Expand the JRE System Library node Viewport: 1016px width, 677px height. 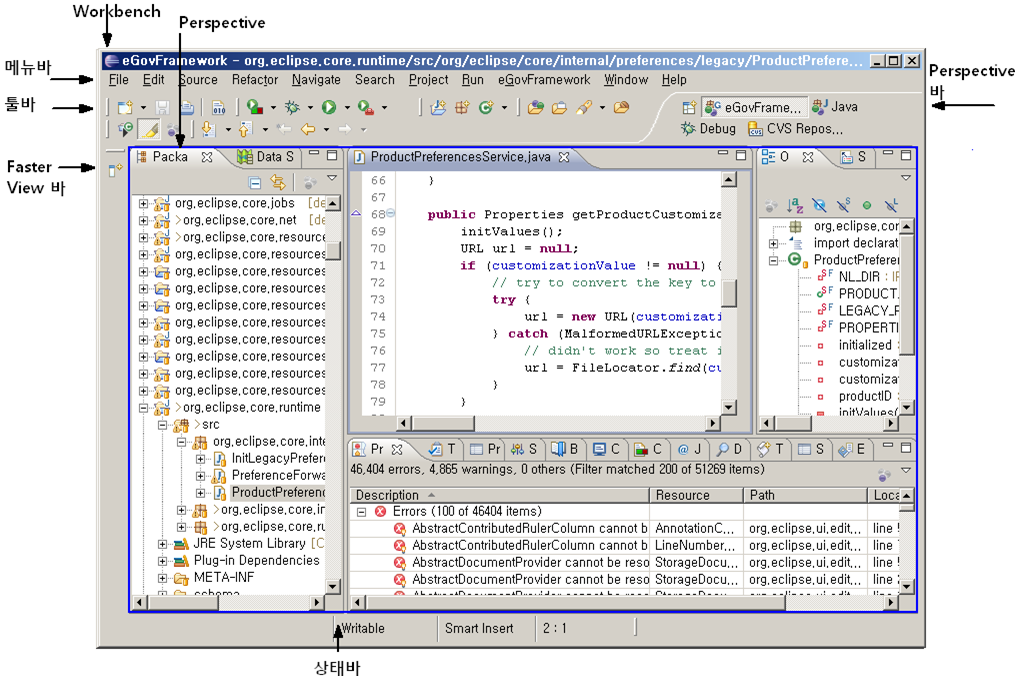point(162,544)
